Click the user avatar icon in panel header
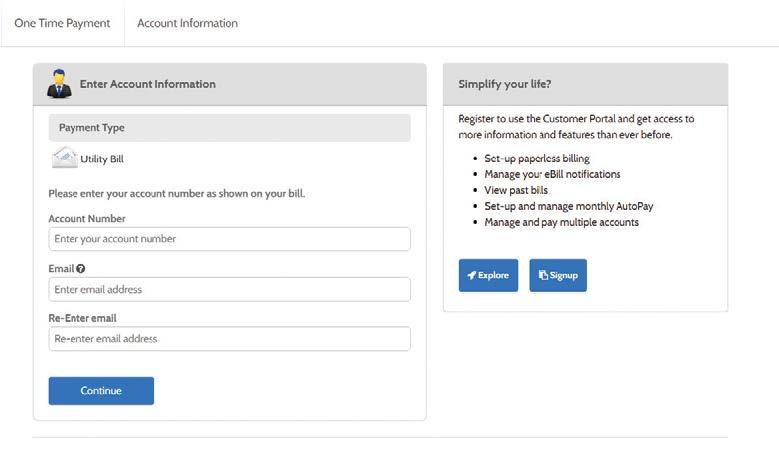779x454 pixels. coord(59,84)
